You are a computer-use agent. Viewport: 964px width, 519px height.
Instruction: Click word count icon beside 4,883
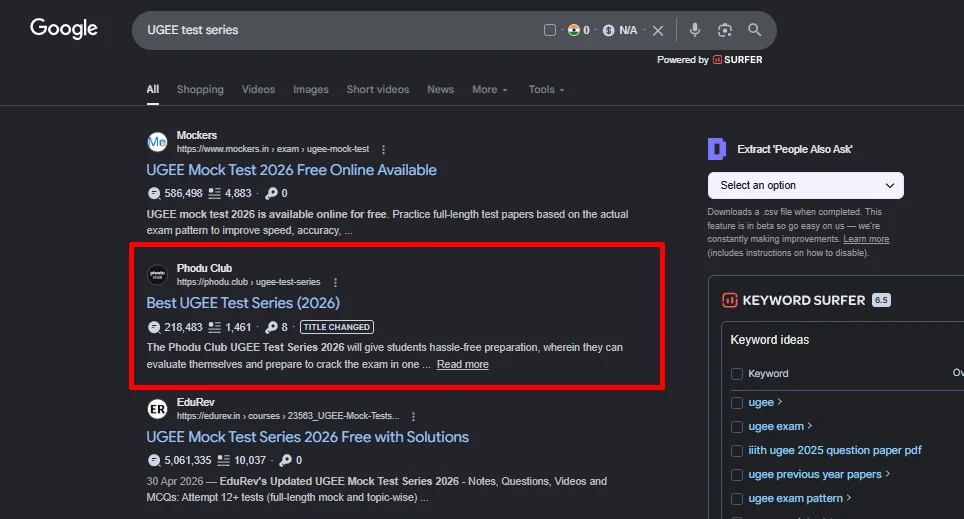click(214, 193)
